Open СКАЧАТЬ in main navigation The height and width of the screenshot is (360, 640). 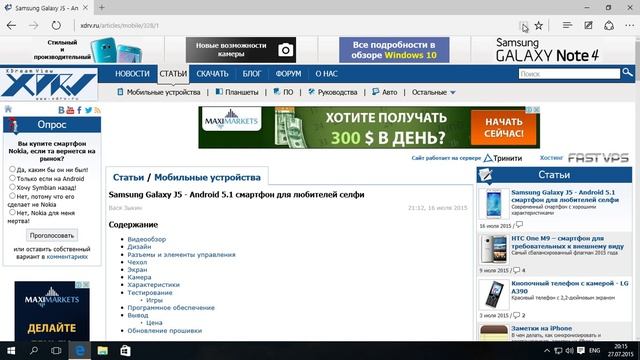[212, 74]
